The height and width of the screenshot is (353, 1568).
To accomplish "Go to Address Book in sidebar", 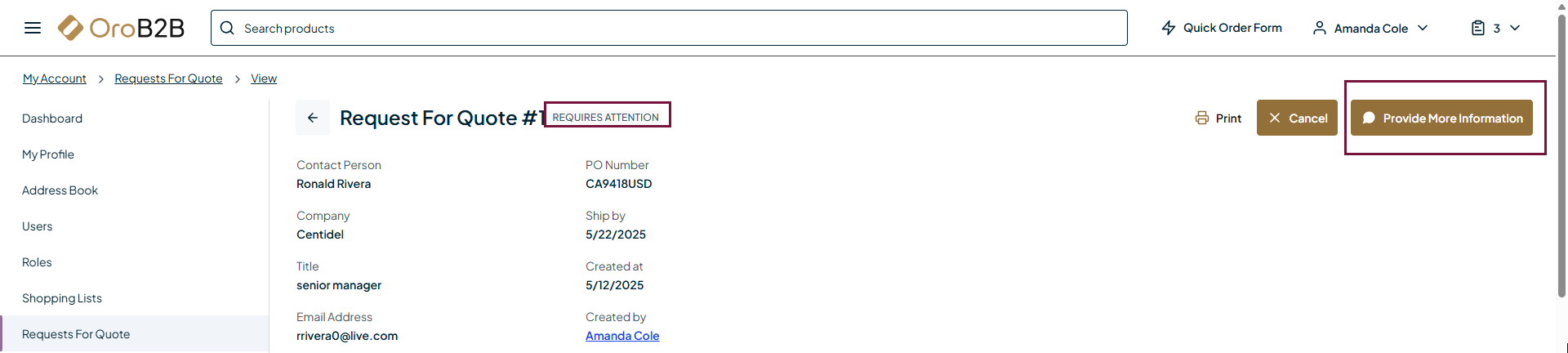I will pos(60,190).
